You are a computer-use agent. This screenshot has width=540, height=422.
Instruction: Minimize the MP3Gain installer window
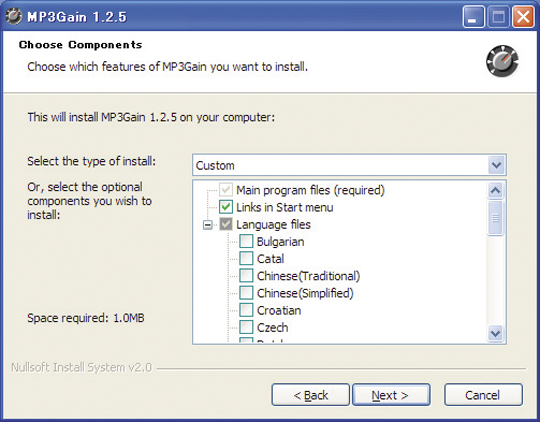click(474, 16)
